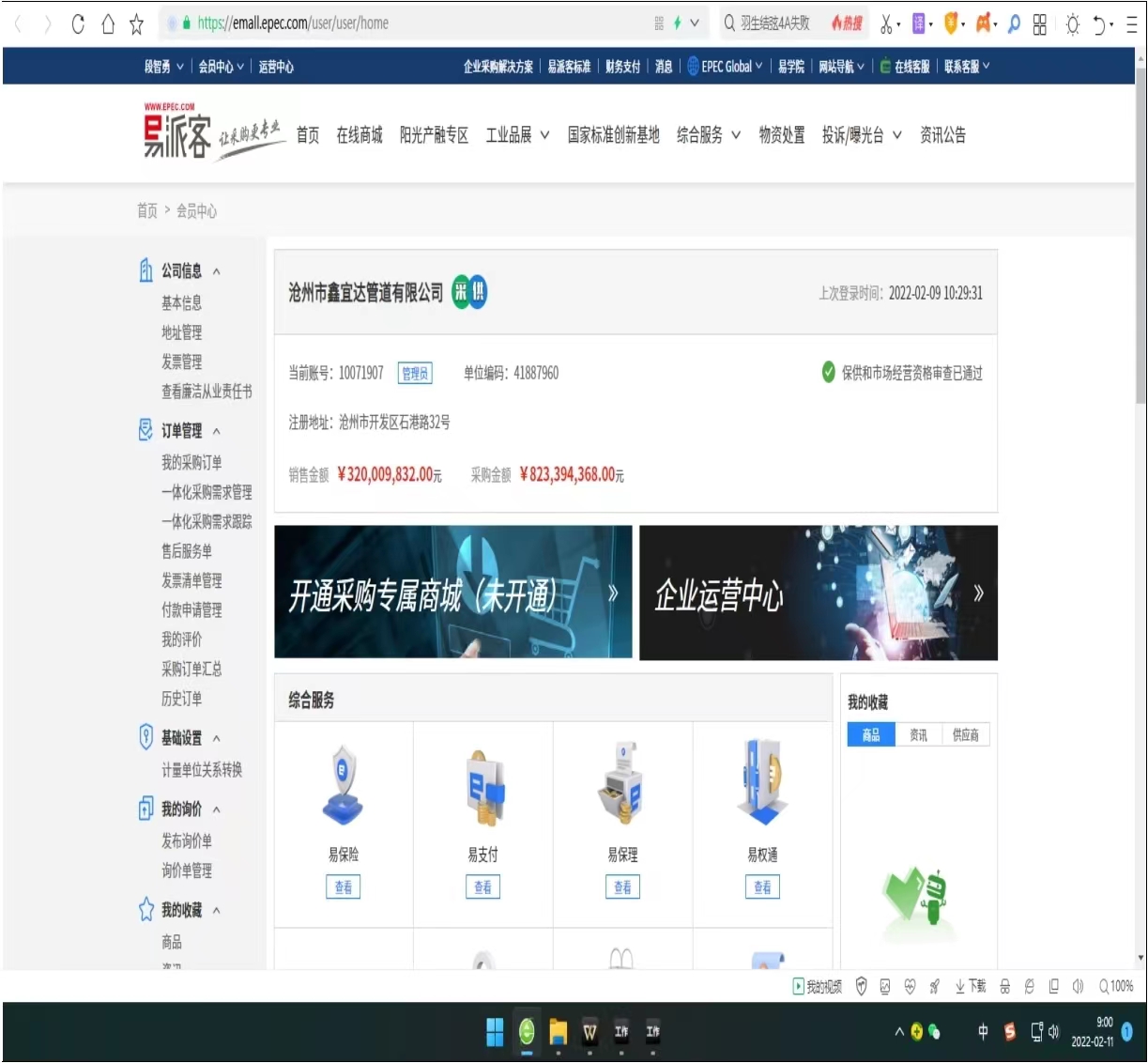
Task: Reload the page with the refresh icon
Action: [78, 24]
